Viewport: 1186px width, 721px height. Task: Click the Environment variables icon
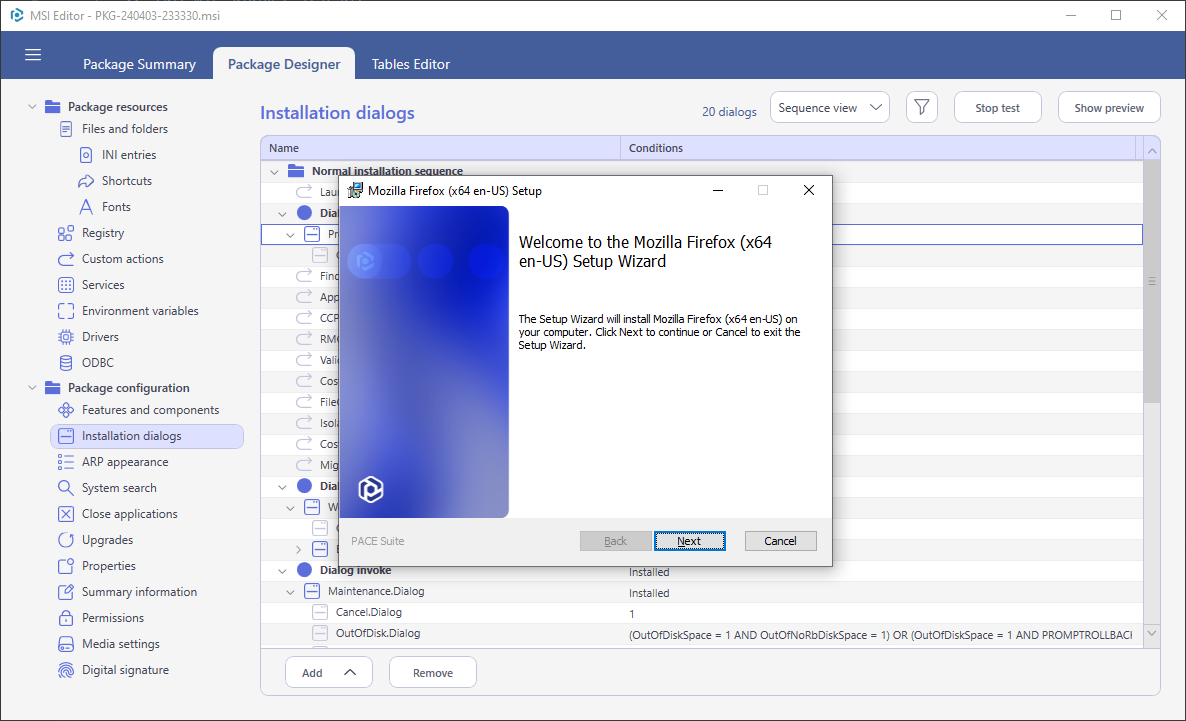[x=66, y=311]
